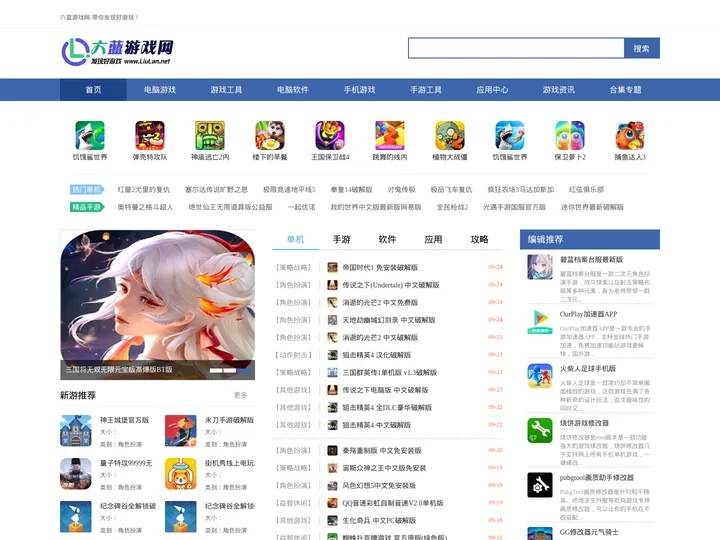720x540 pixels.
Task: Open the 奥特曼之格斗超人 link
Action: pyautogui.click(x=145, y=207)
